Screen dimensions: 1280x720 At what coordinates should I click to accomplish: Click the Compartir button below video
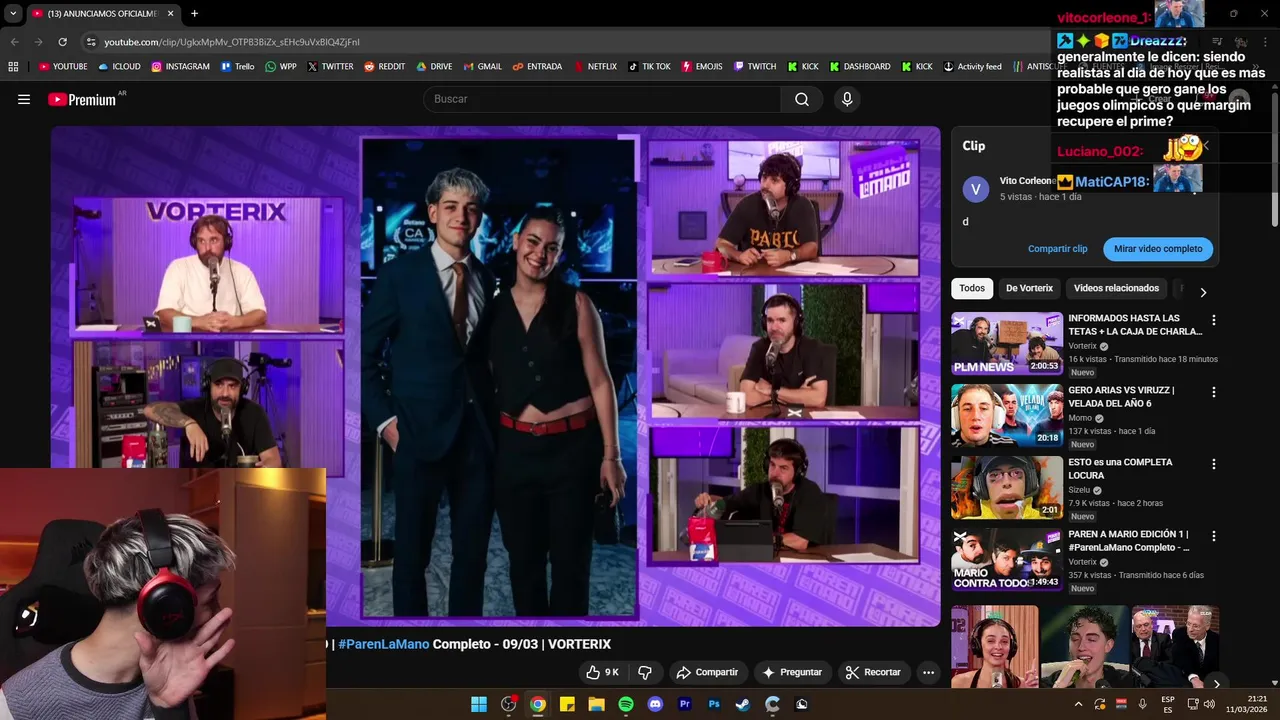click(x=707, y=672)
